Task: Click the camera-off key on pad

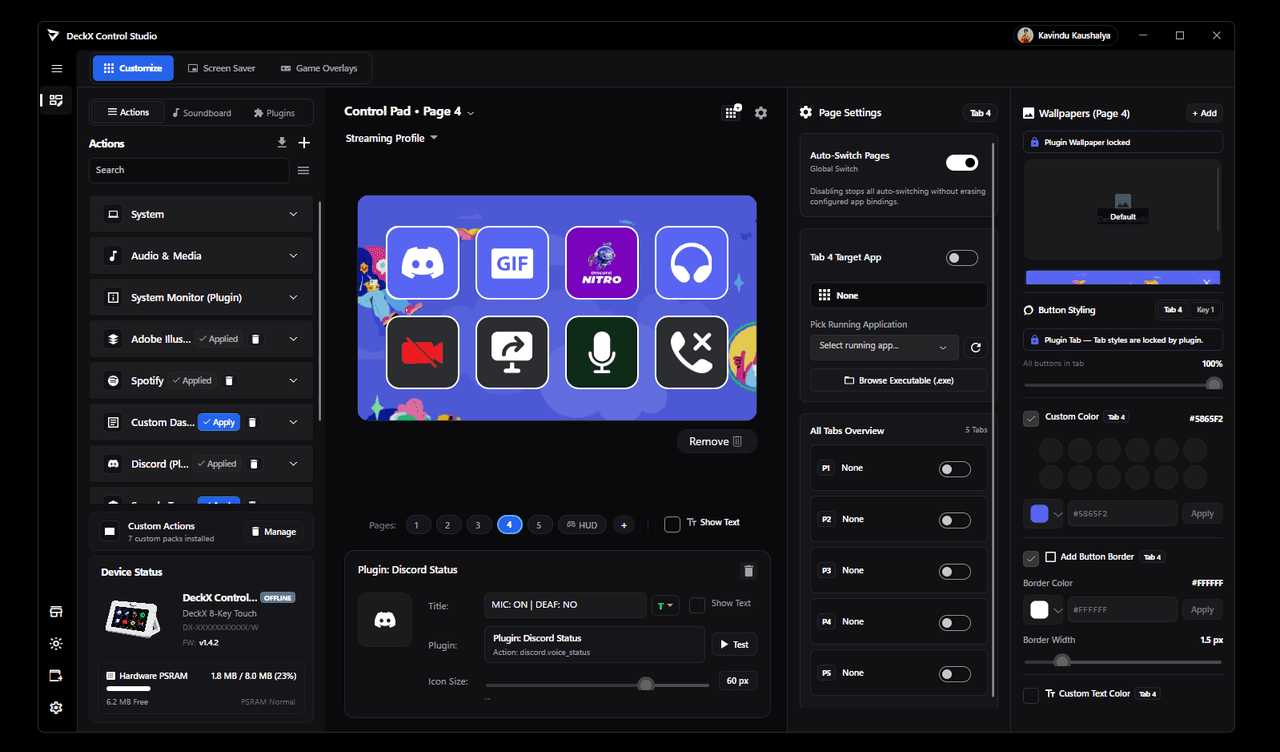Action: (x=422, y=352)
